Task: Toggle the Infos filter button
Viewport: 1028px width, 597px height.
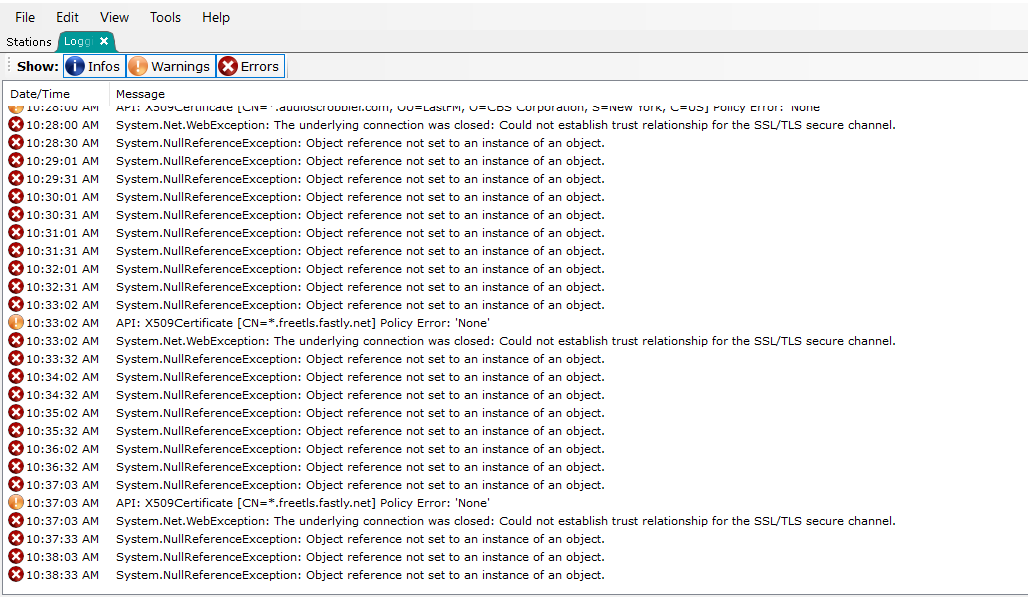Action: click(93, 66)
